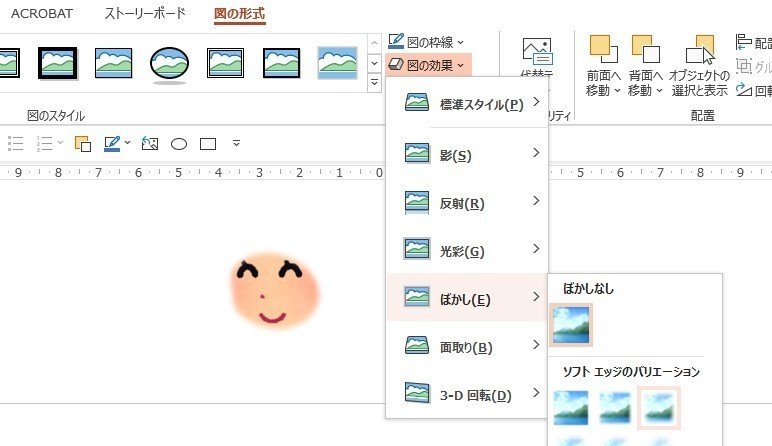The height and width of the screenshot is (446, 772).
Task: Click the alt text icon
Action: tap(537, 52)
